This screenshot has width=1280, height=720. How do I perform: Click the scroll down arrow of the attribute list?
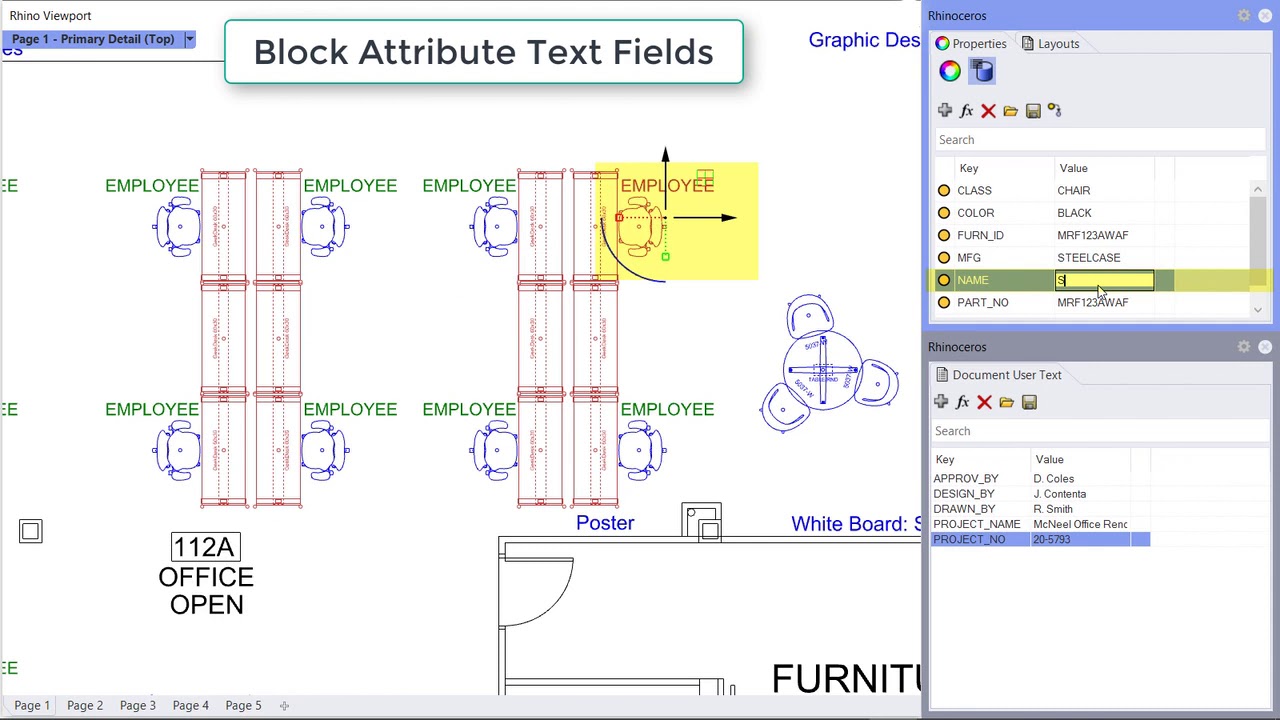tap(1258, 310)
